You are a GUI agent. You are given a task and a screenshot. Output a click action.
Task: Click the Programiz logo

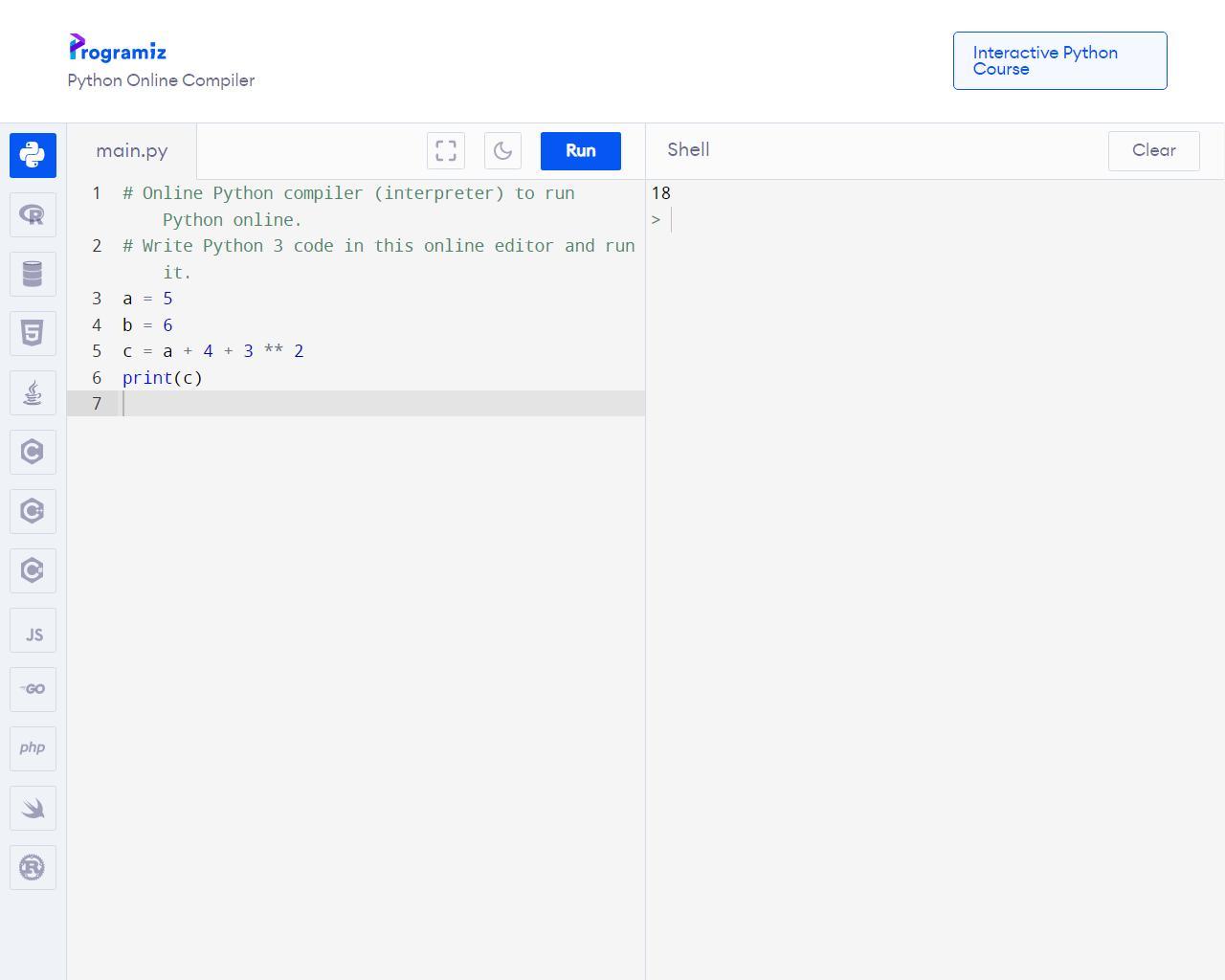(x=117, y=49)
